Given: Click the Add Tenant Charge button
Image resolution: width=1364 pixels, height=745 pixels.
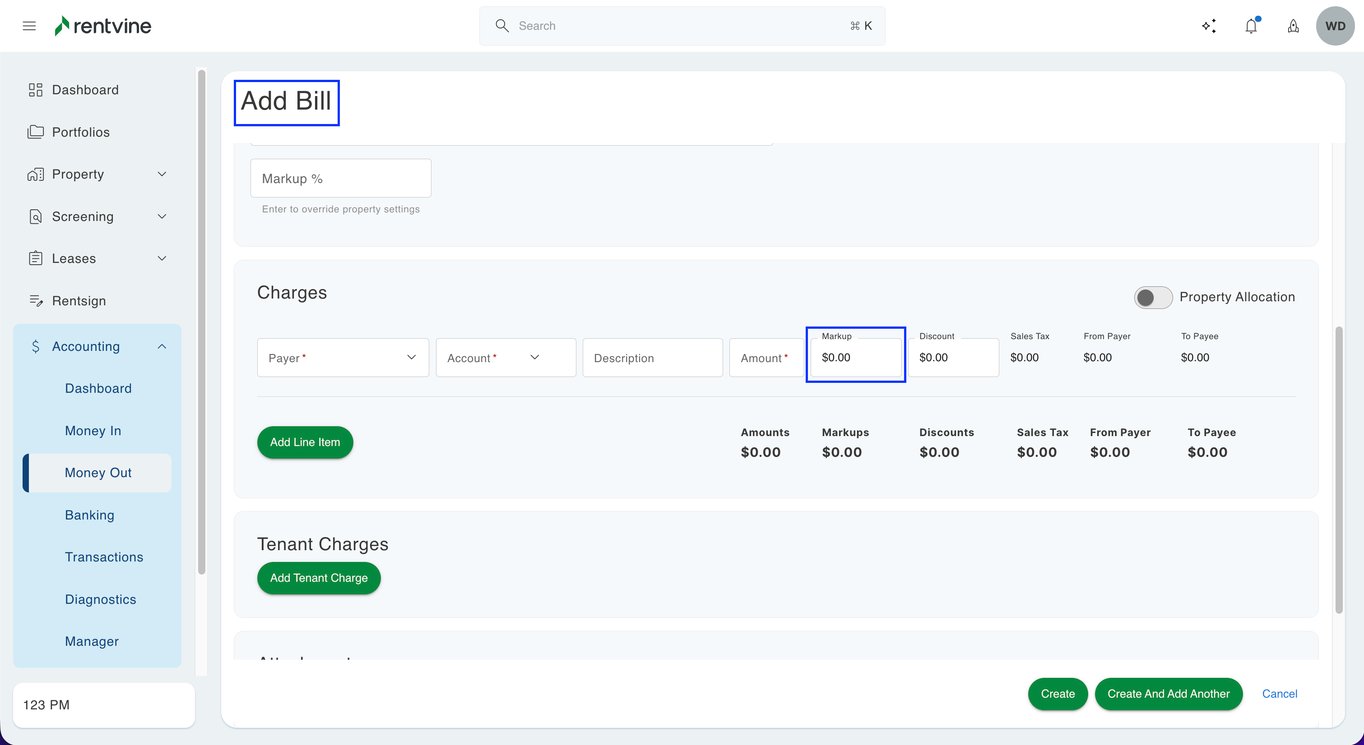Looking at the screenshot, I should coord(319,578).
